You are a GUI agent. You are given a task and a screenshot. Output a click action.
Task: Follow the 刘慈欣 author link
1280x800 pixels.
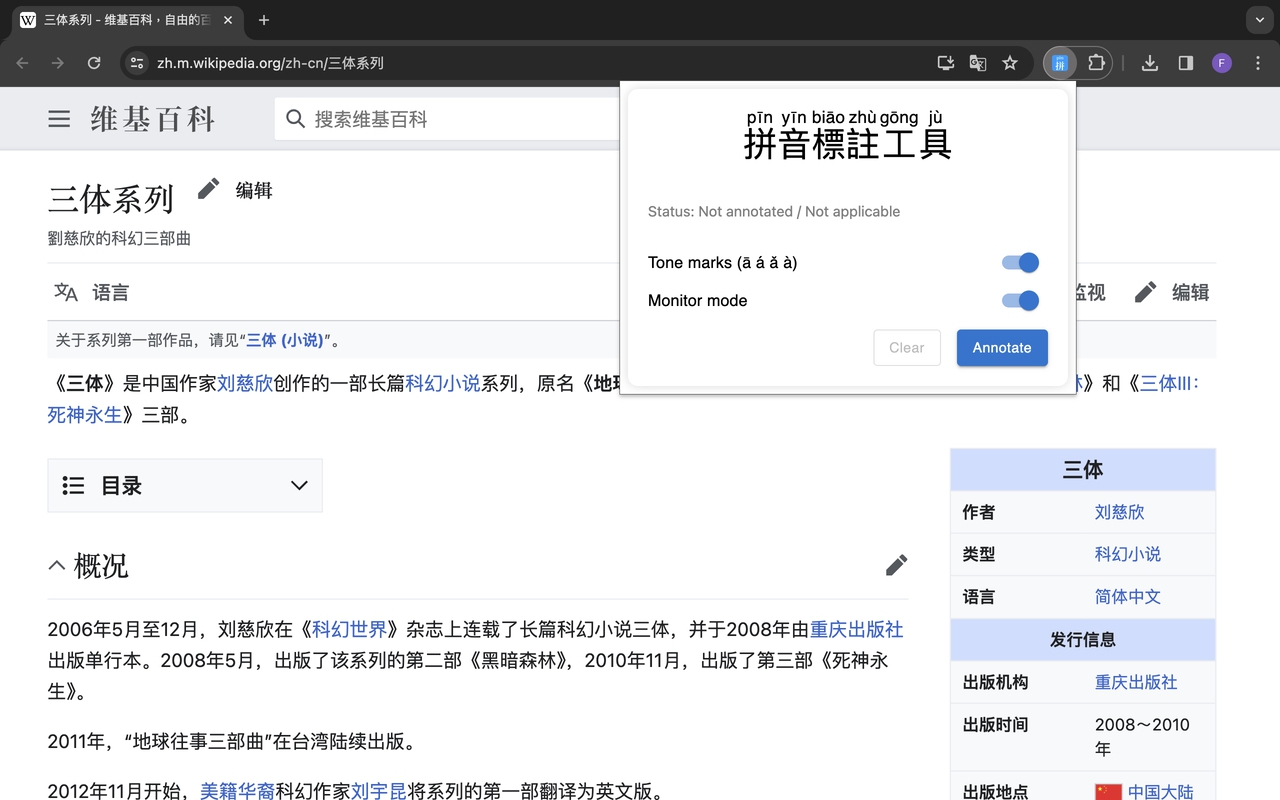coord(1119,512)
